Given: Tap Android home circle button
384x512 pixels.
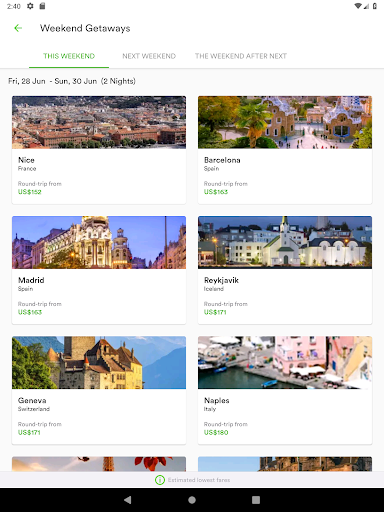Looking at the screenshot, I should pos(192,500).
